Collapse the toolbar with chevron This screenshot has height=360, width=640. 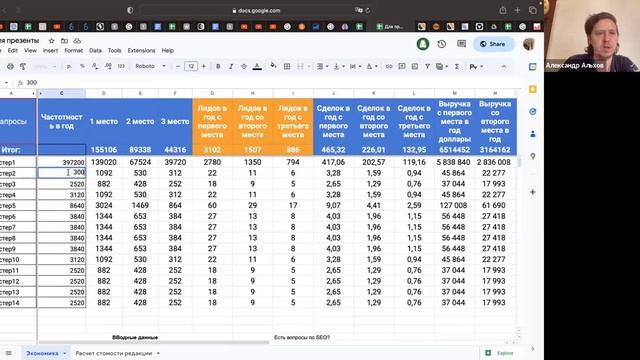504,66
